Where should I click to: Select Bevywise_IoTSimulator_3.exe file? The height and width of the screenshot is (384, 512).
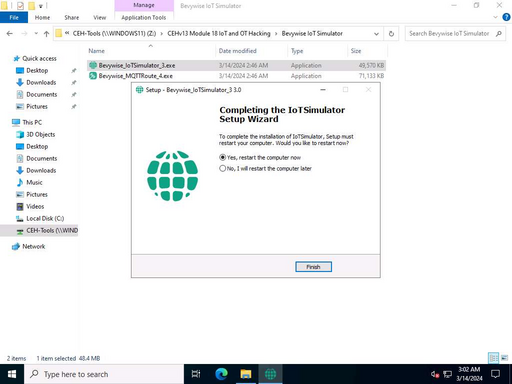tap(236, 65)
